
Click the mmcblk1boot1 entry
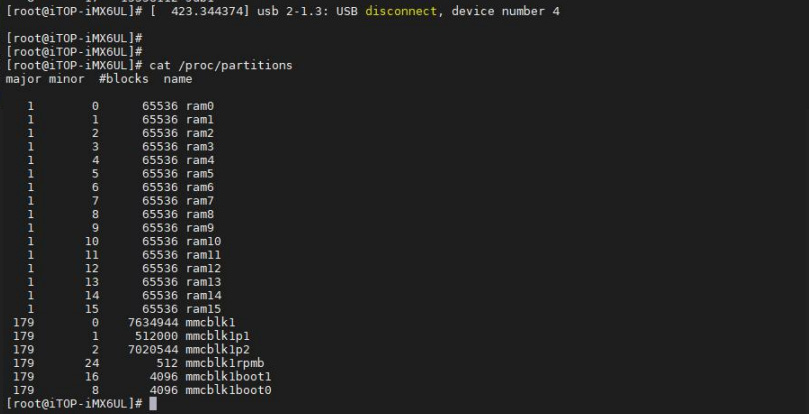click(x=229, y=376)
